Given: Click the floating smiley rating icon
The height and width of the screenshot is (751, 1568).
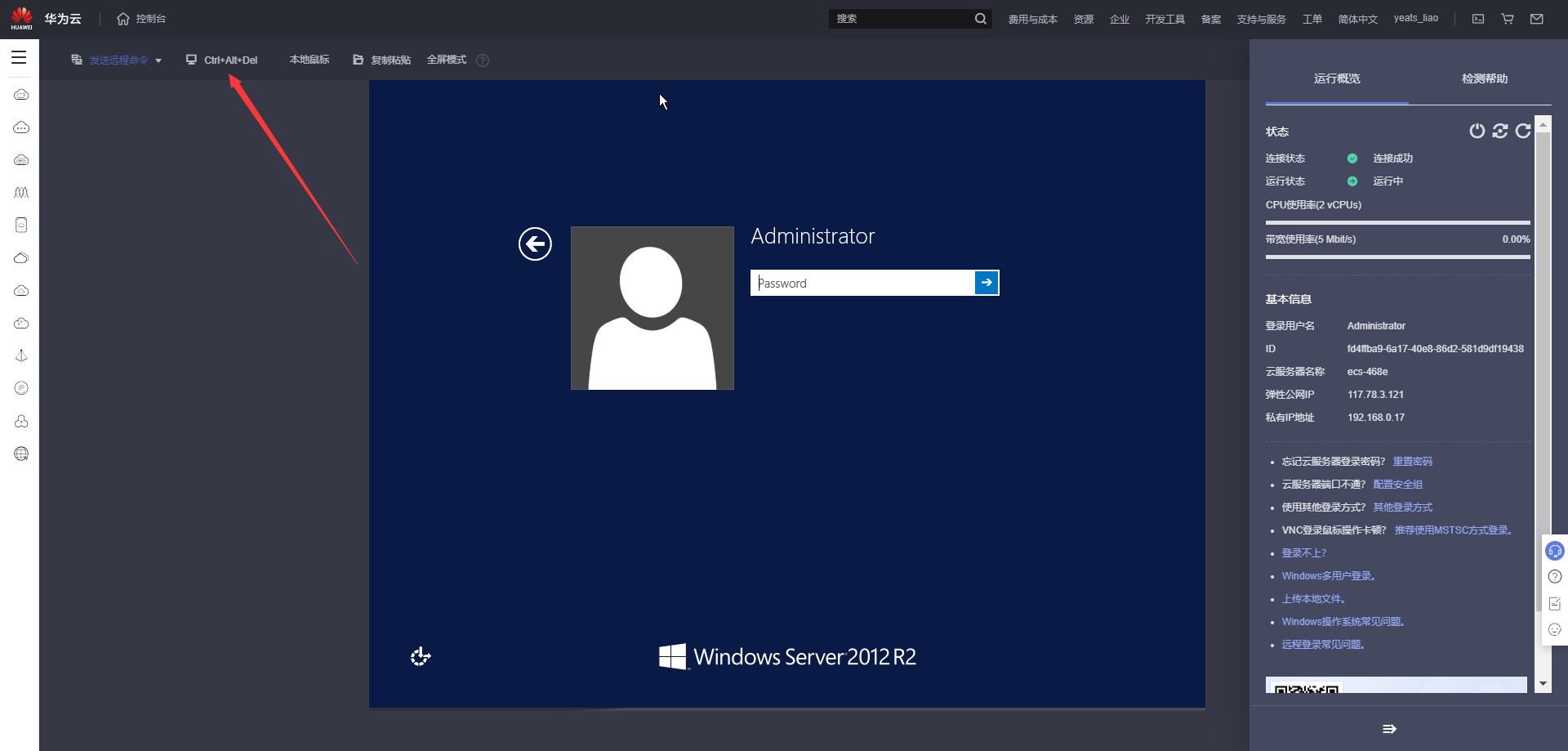Looking at the screenshot, I should (x=1555, y=629).
